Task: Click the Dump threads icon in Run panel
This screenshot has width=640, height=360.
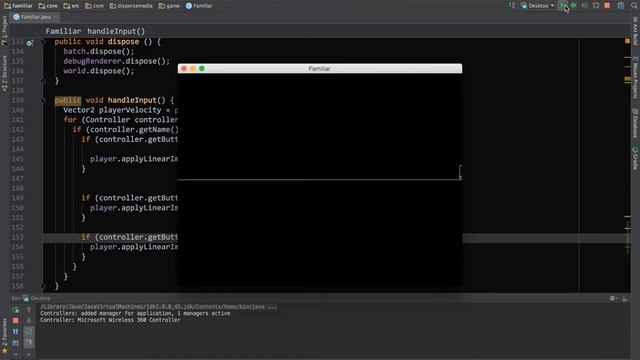Action: click(x=16, y=343)
